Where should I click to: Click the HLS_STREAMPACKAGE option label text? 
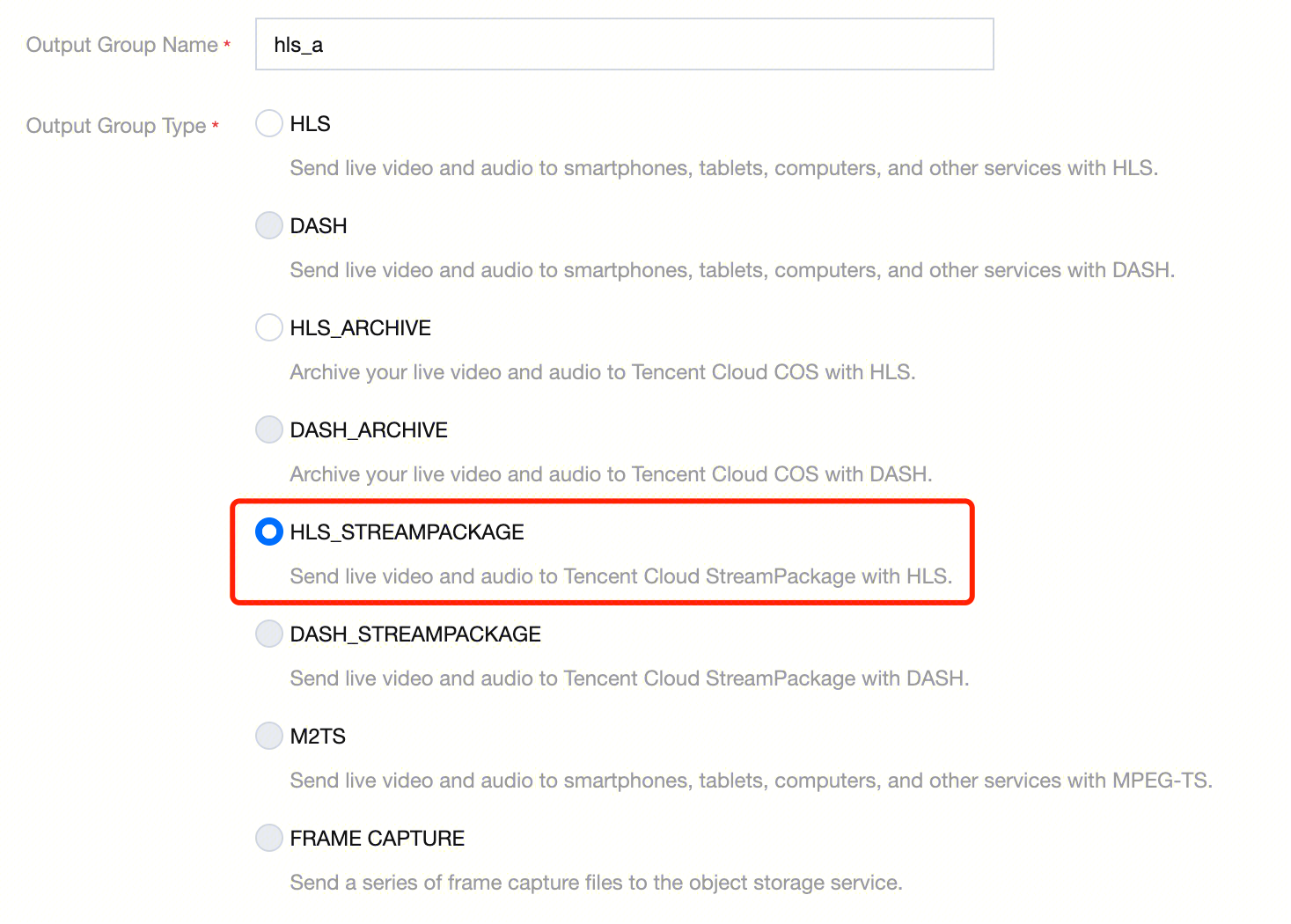point(407,532)
